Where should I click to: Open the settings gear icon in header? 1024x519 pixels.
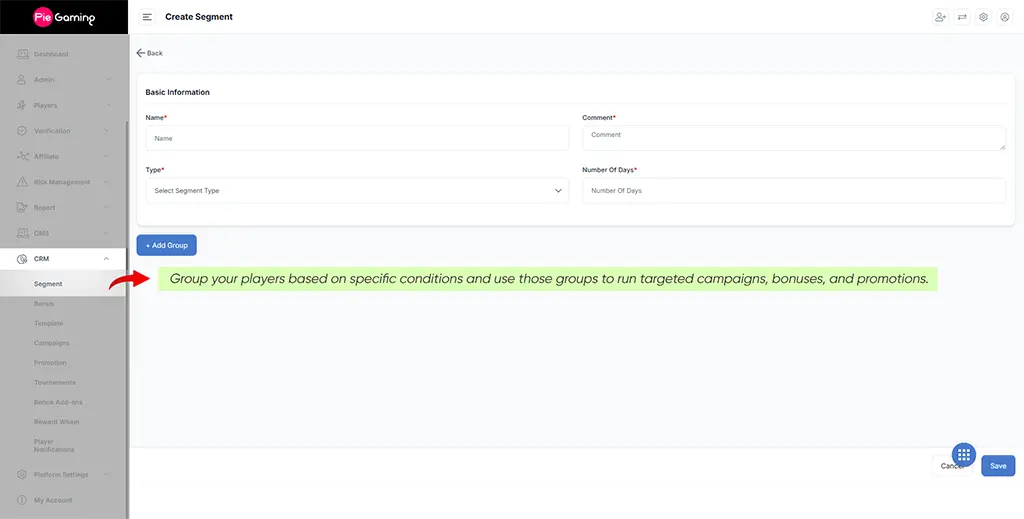[x=984, y=17]
